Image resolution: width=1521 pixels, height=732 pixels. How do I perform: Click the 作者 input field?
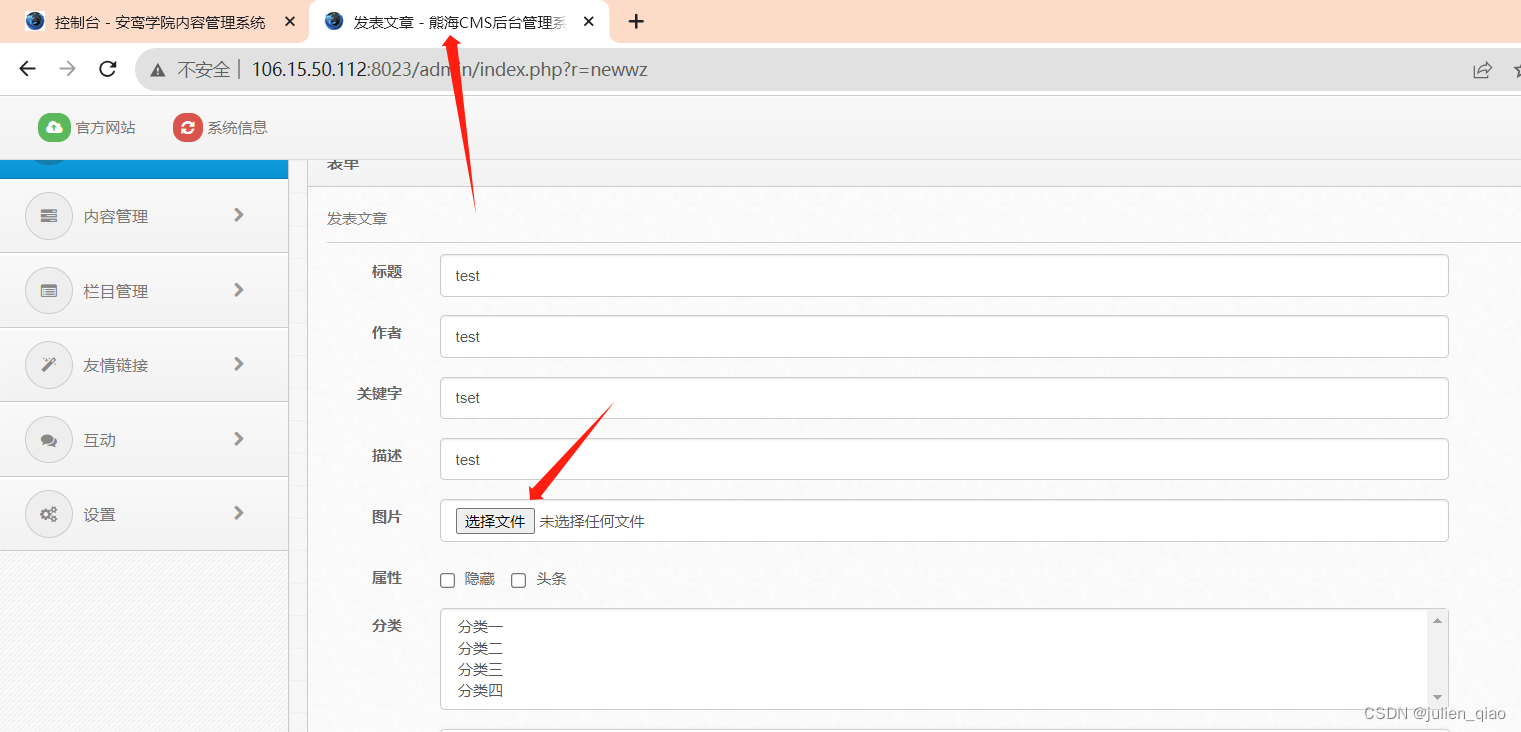(944, 337)
